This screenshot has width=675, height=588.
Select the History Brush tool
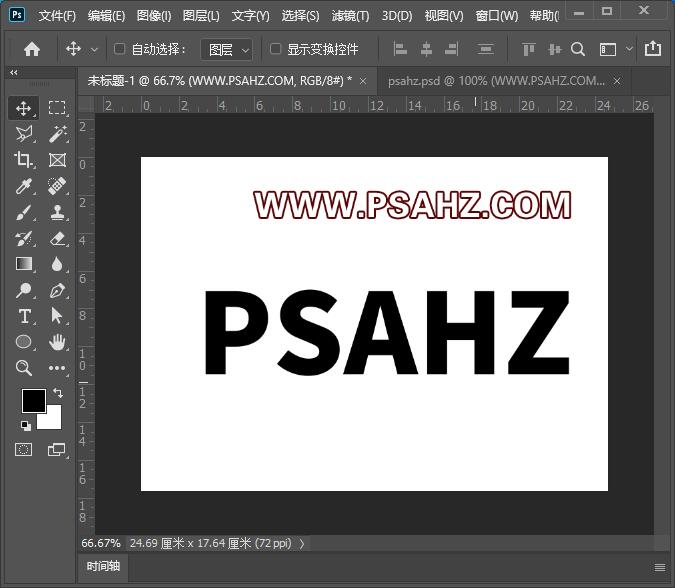(24, 238)
